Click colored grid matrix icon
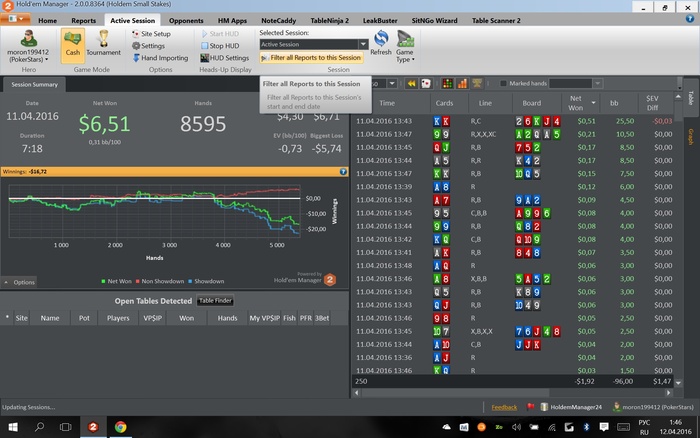The width and height of the screenshot is (700, 438). click(x=447, y=83)
